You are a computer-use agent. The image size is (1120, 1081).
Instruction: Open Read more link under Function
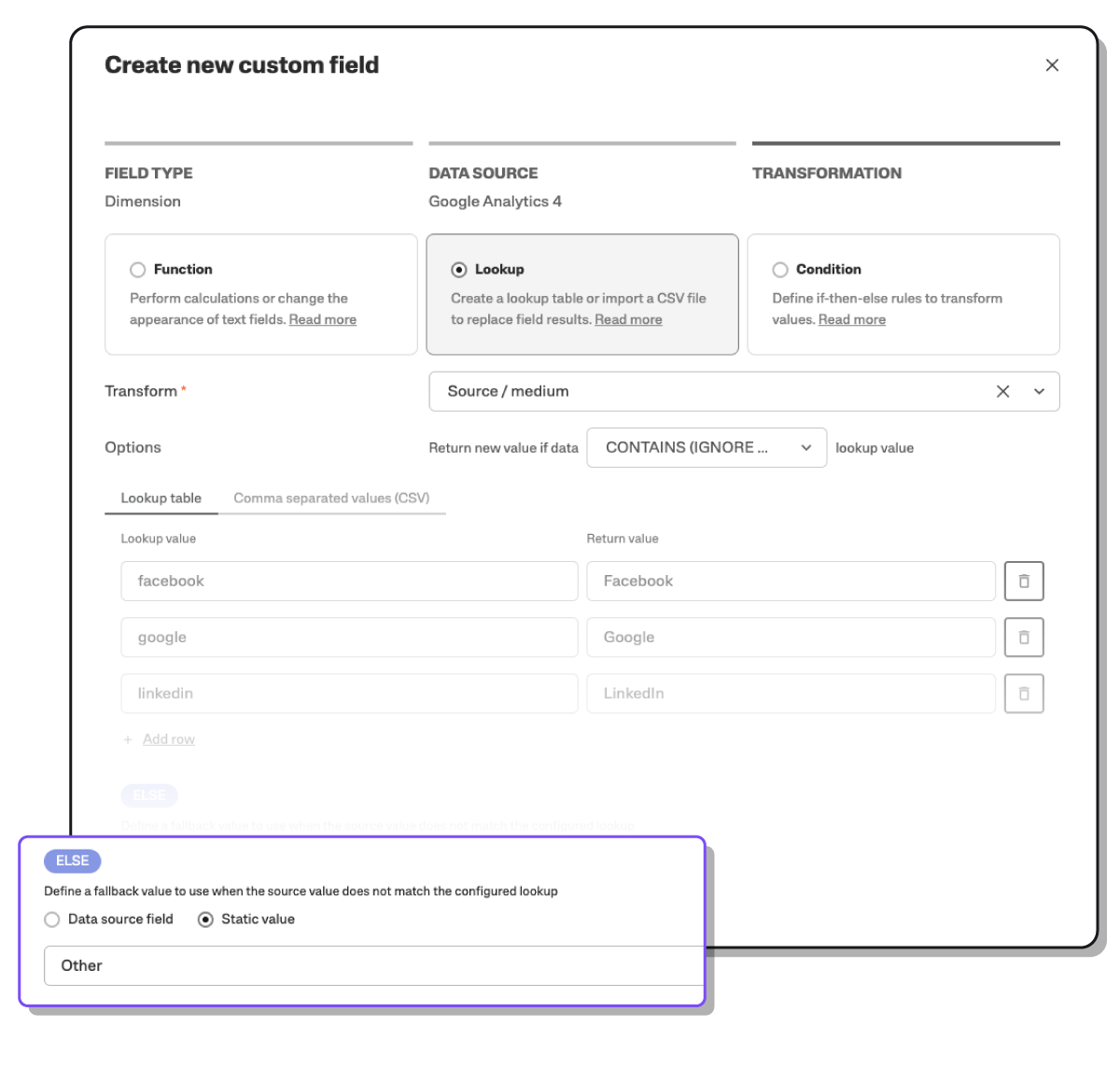tap(322, 320)
